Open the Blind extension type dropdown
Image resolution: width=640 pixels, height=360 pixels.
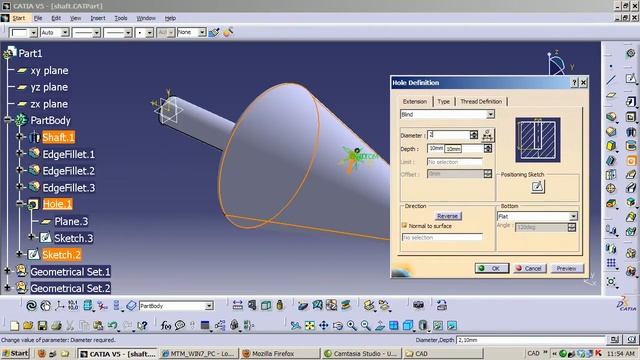click(490, 115)
